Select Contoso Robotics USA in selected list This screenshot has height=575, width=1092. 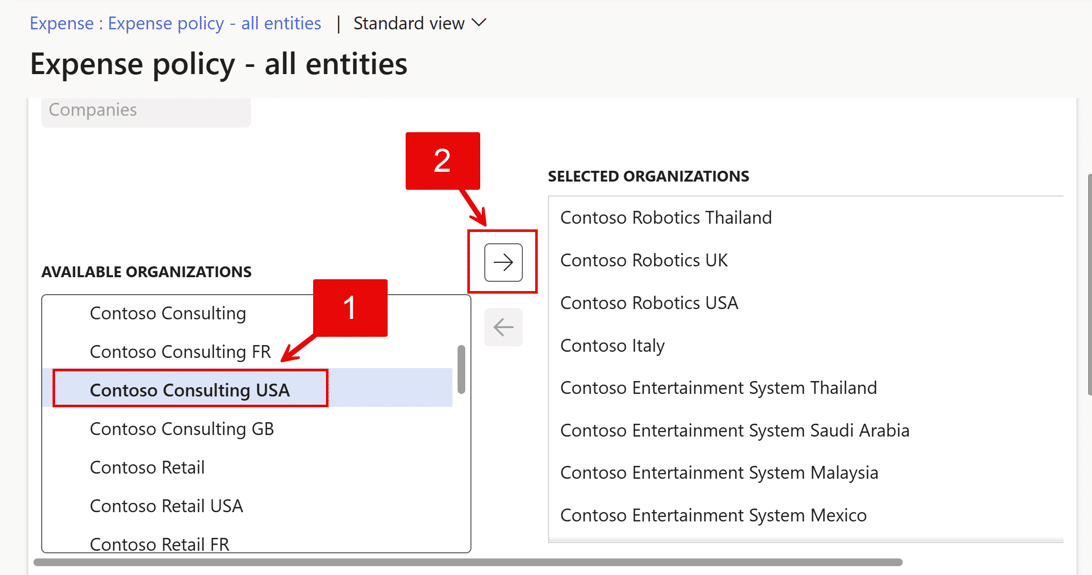pyautogui.click(x=649, y=303)
